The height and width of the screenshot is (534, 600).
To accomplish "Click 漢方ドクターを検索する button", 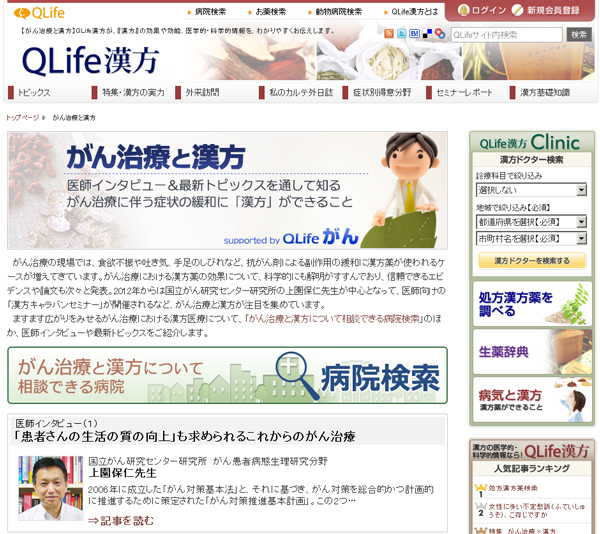I will [532, 261].
